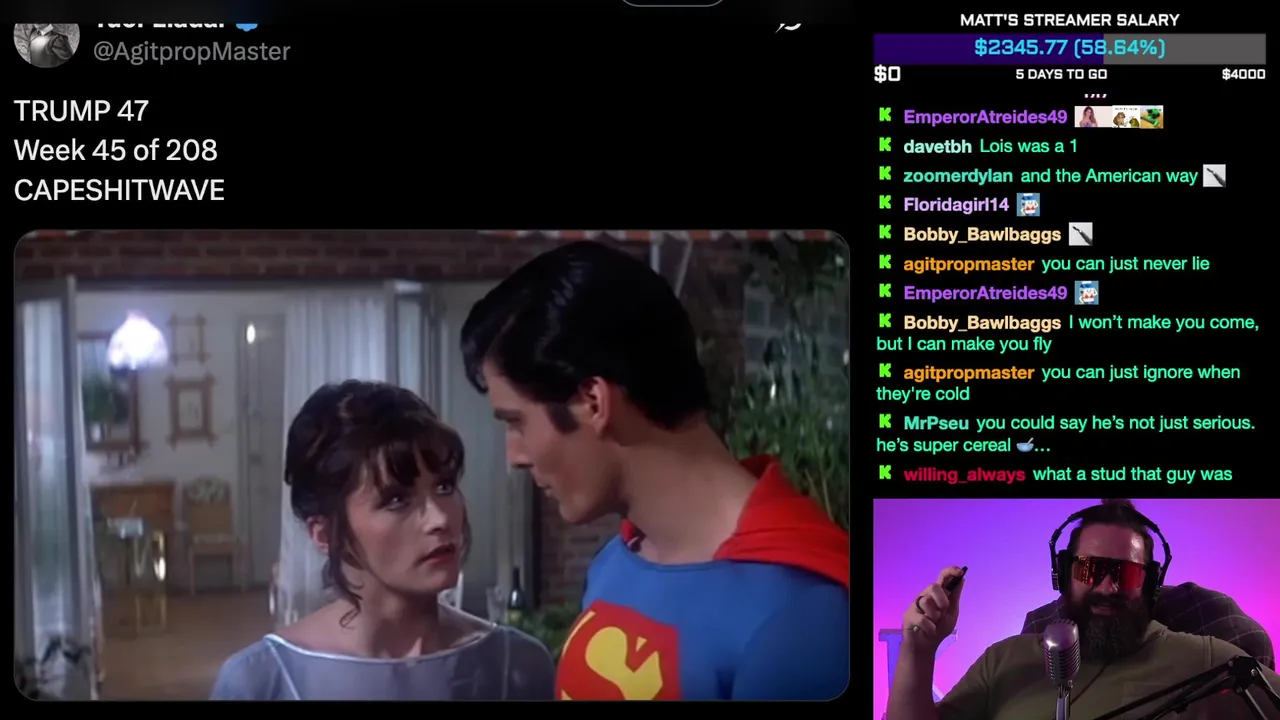This screenshot has height=720, width=1280.
Task: Open the @AgitpropMaster handle link
Action: (x=191, y=51)
